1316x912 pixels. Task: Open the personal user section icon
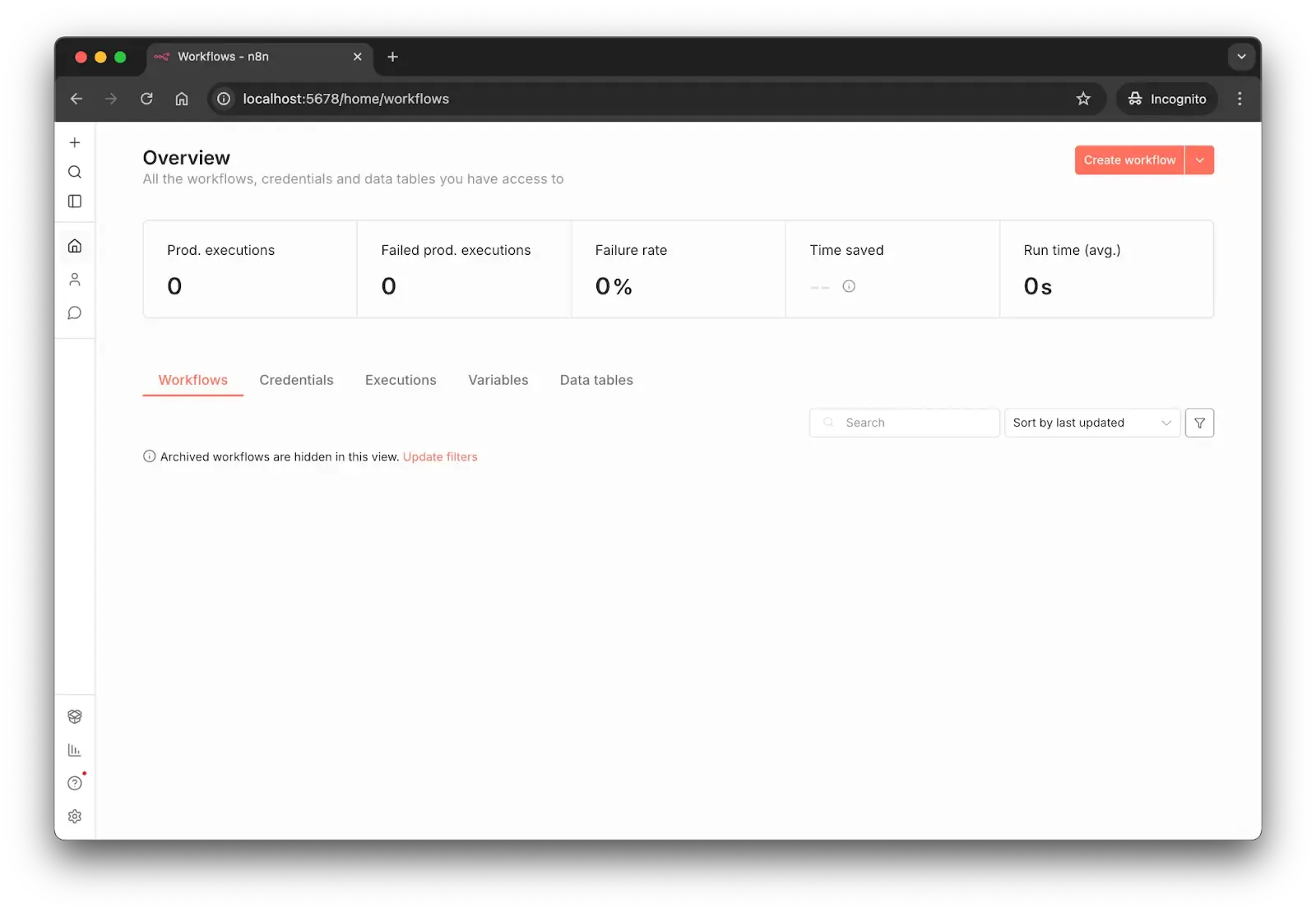coord(75,279)
